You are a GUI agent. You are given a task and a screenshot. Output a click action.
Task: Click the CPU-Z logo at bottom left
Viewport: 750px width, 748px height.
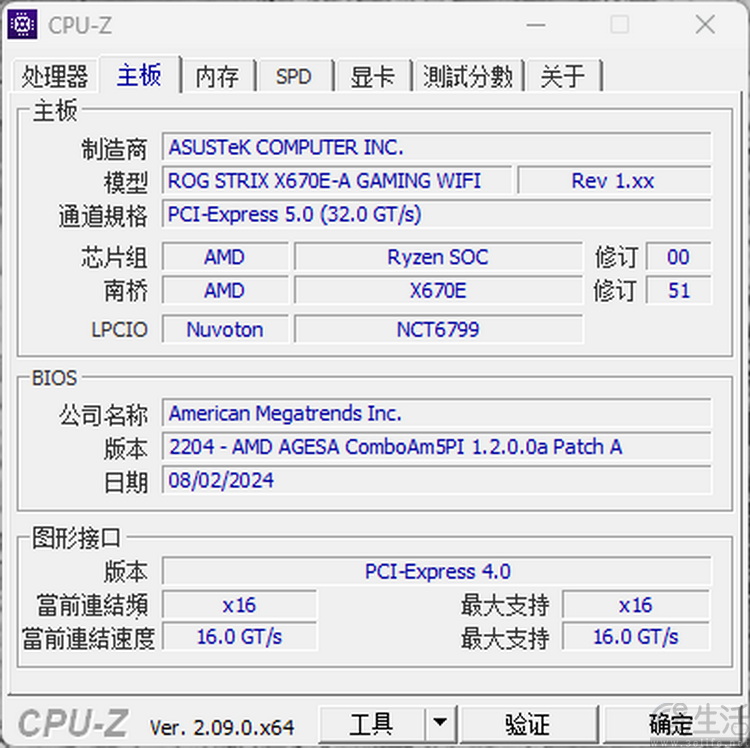click(73, 724)
